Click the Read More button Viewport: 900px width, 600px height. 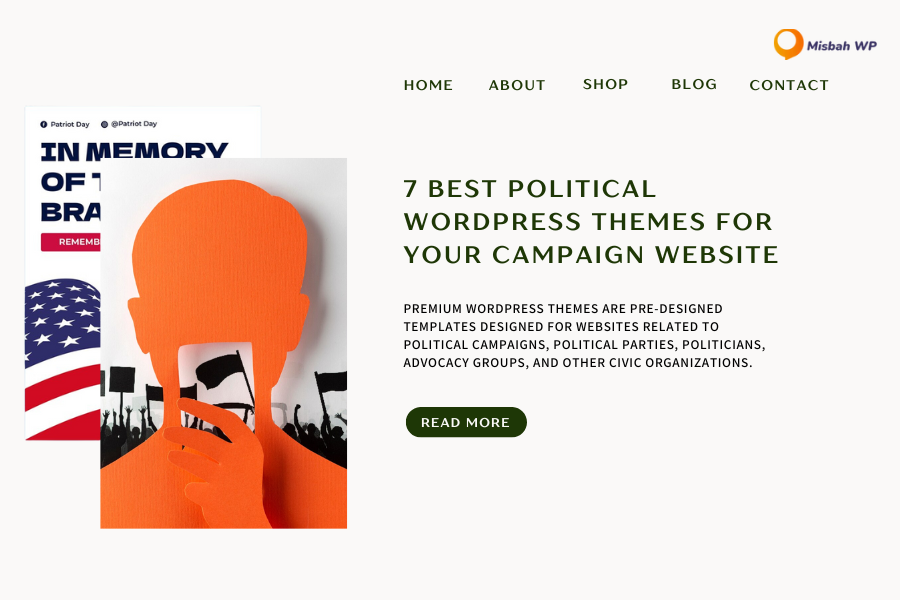[x=466, y=422]
